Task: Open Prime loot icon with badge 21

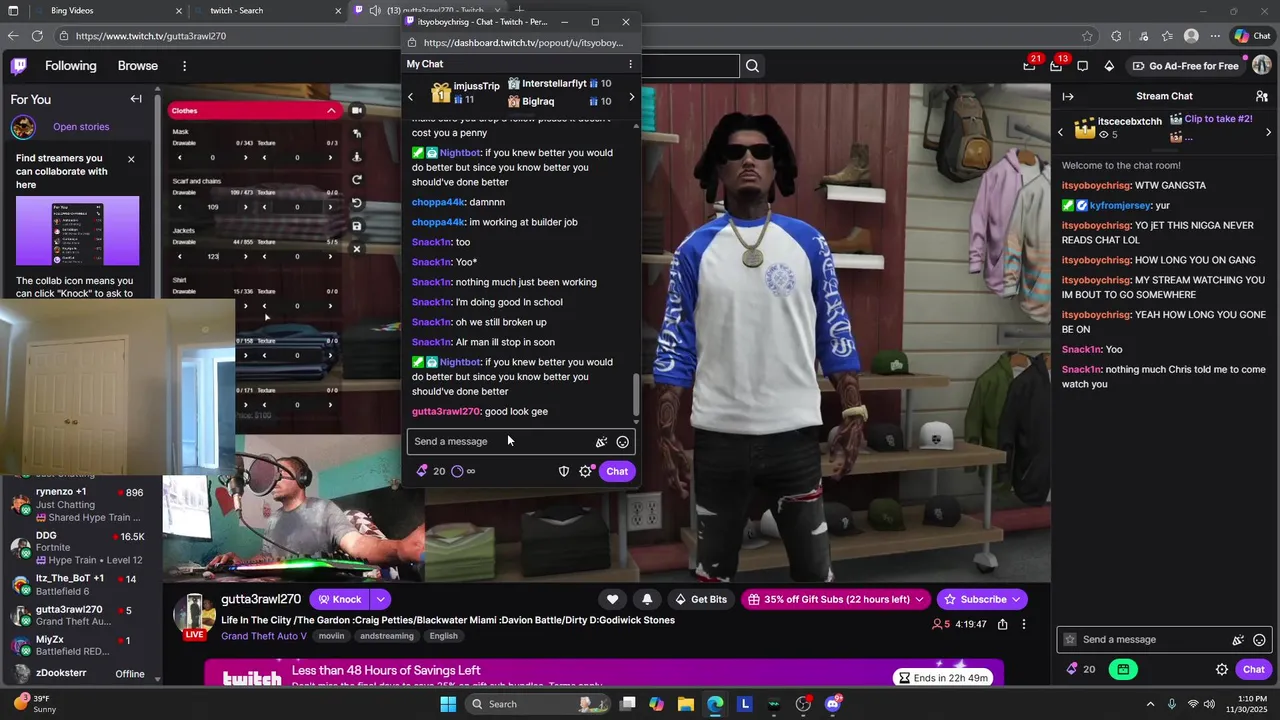Action: pyautogui.click(x=1029, y=66)
